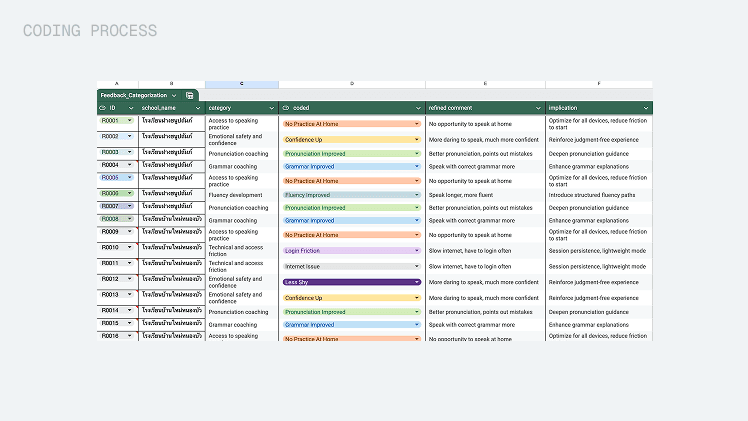Viewport: 748px width, 421px height.
Task: Open the R0006 ID chip dropdown
Action: click(x=129, y=194)
